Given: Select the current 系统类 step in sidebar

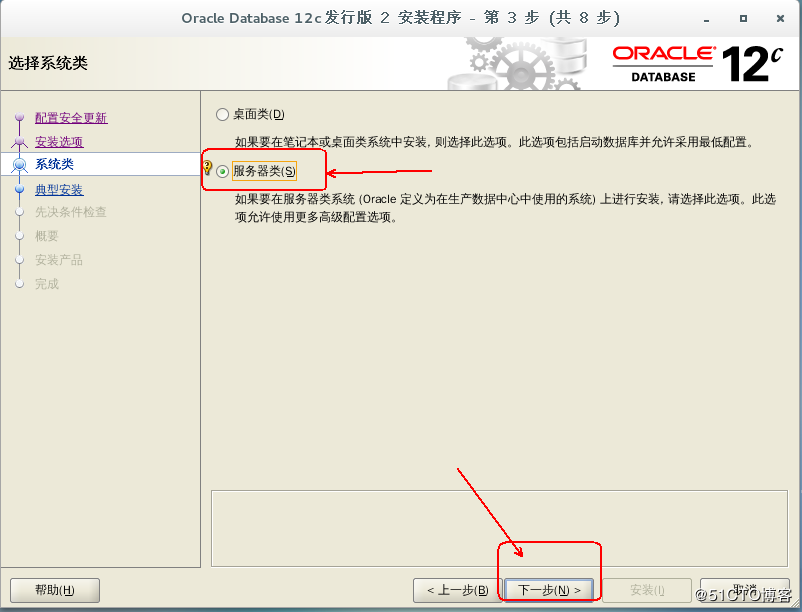Looking at the screenshot, I should [x=54, y=164].
